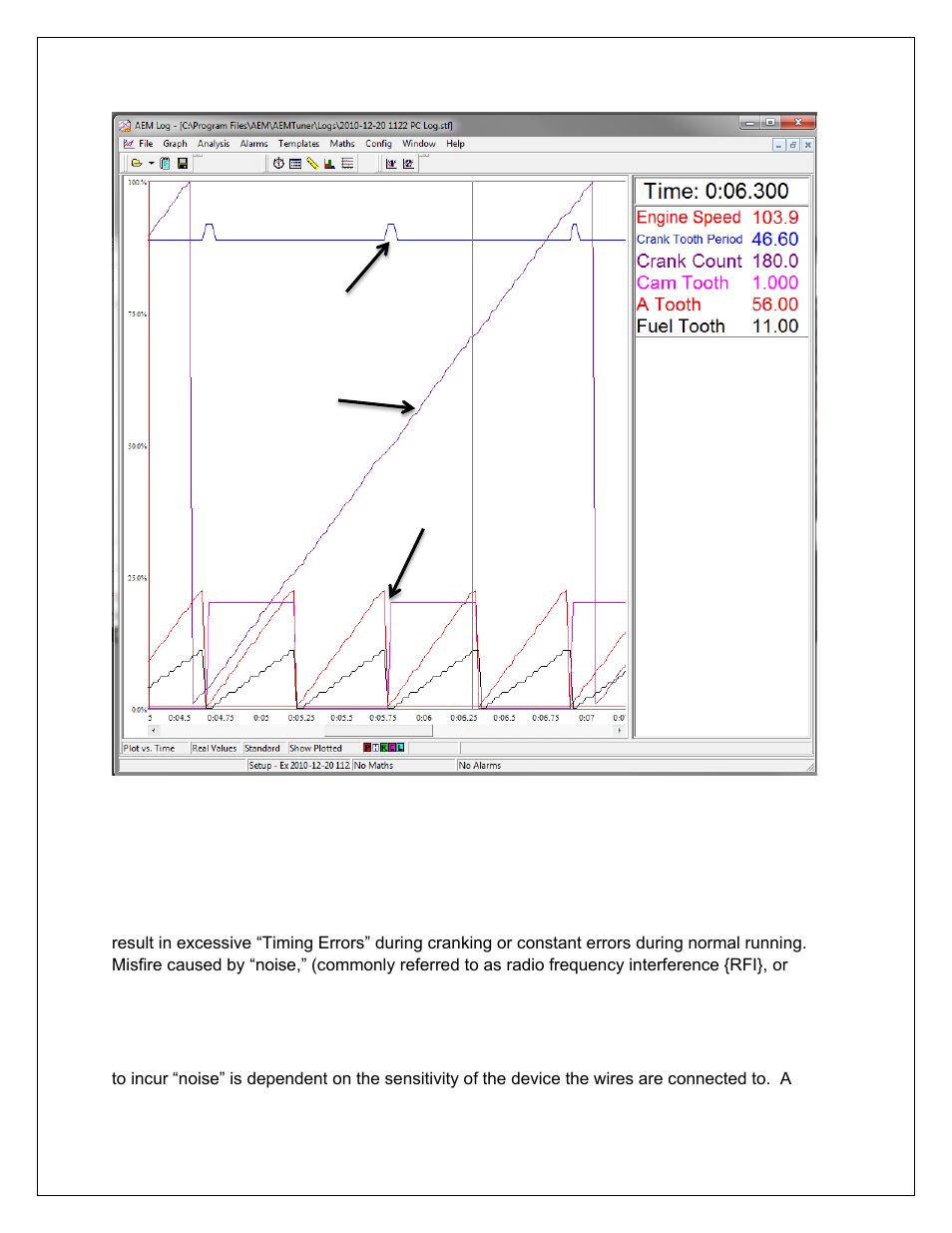This screenshot has width=952, height=1233.
Task: Click the parameter list lines icon
Action: click(x=347, y=164)
